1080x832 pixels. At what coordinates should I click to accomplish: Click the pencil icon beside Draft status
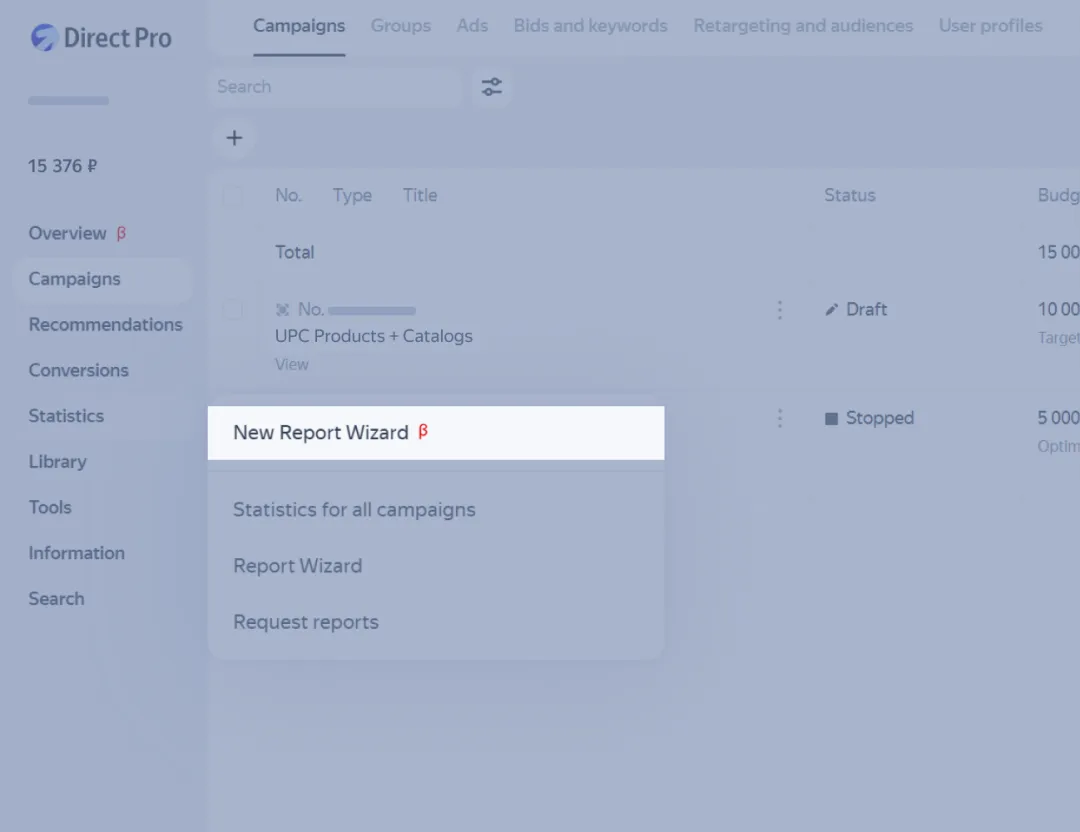(831, 310)
